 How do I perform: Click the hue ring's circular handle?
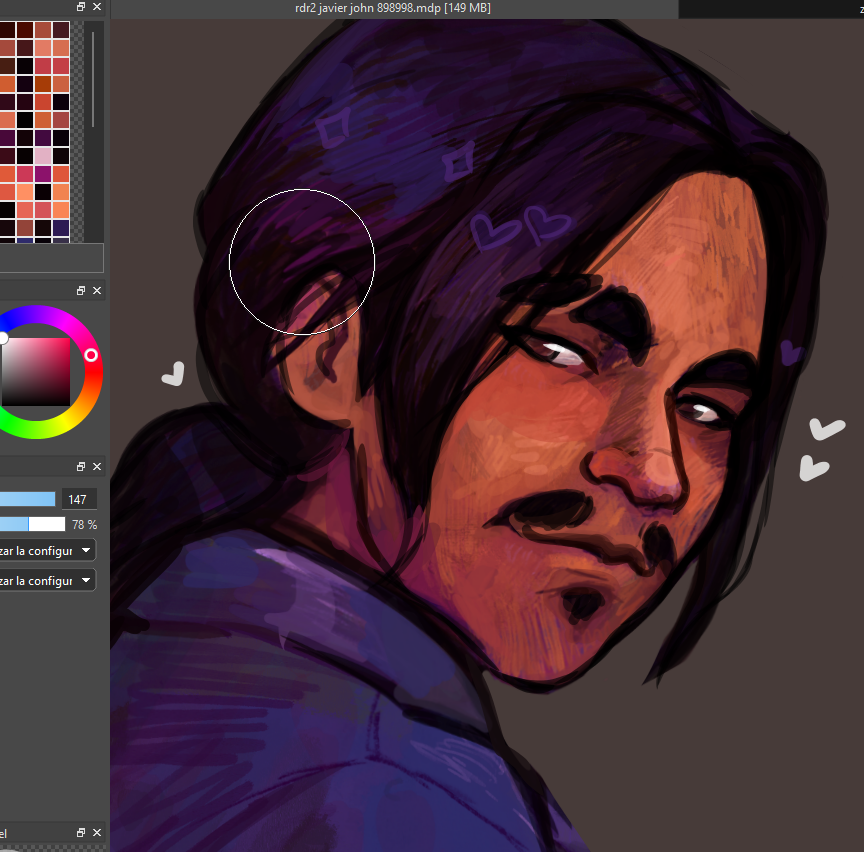pyautogui.click(x=91, y=355)
